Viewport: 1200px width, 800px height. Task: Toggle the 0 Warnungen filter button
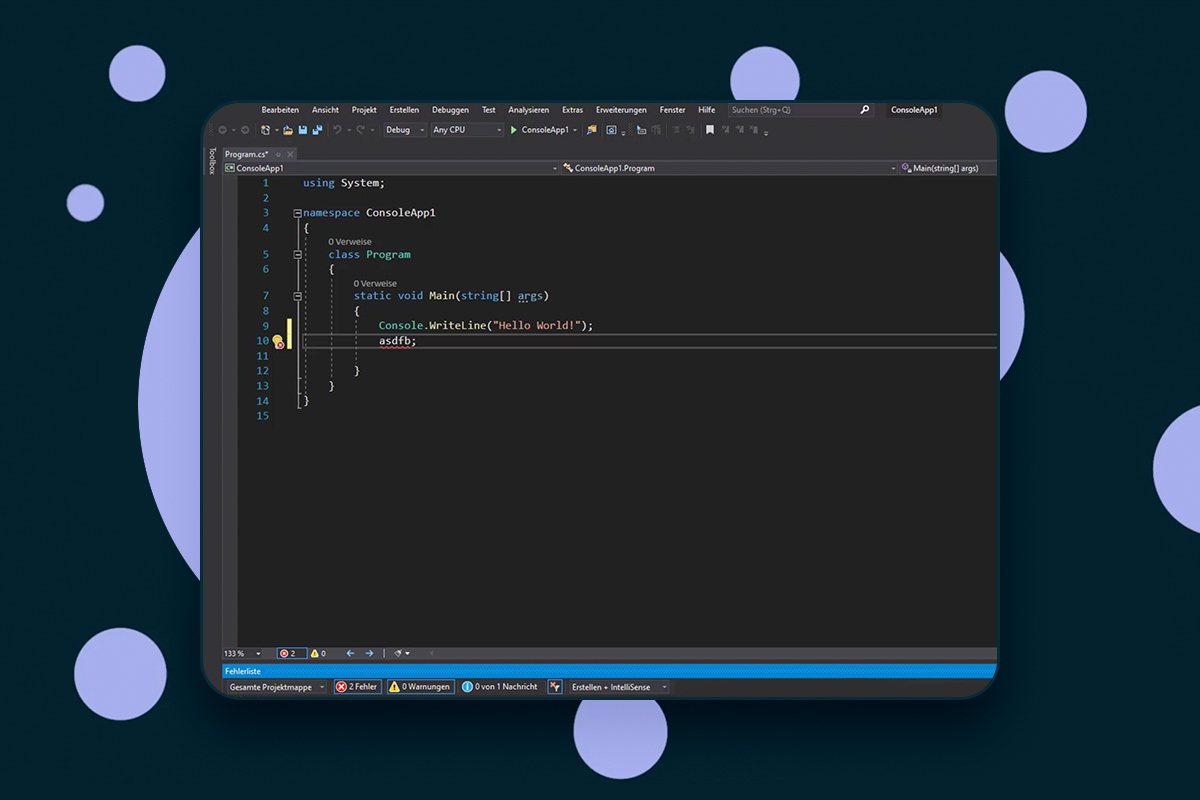[x=421, y=687]
